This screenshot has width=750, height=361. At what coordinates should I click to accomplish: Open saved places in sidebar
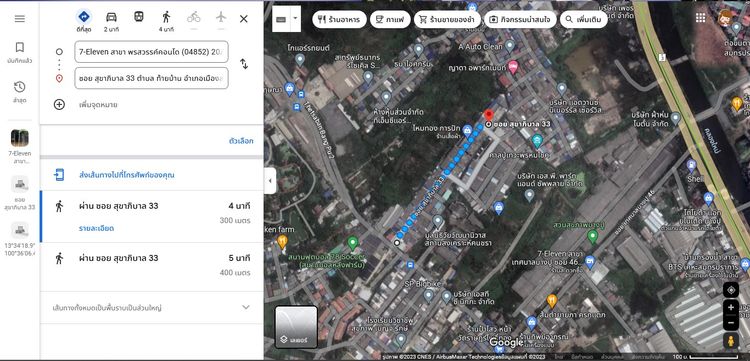20,53
